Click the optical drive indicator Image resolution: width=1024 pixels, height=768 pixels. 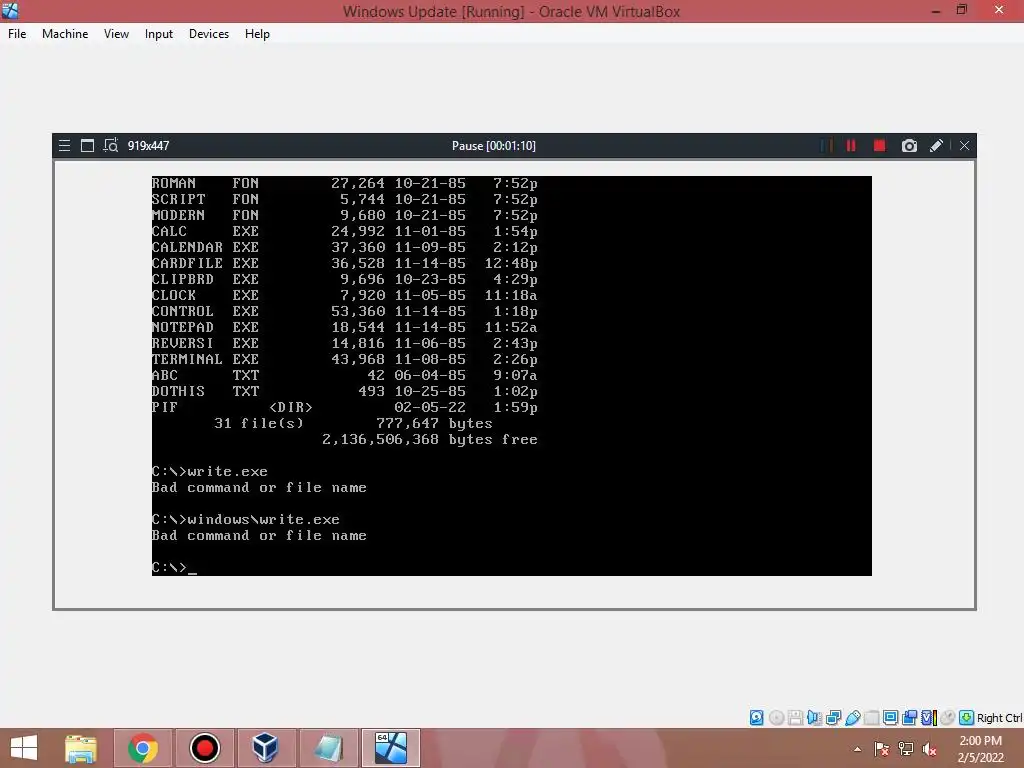coord(776,718)
